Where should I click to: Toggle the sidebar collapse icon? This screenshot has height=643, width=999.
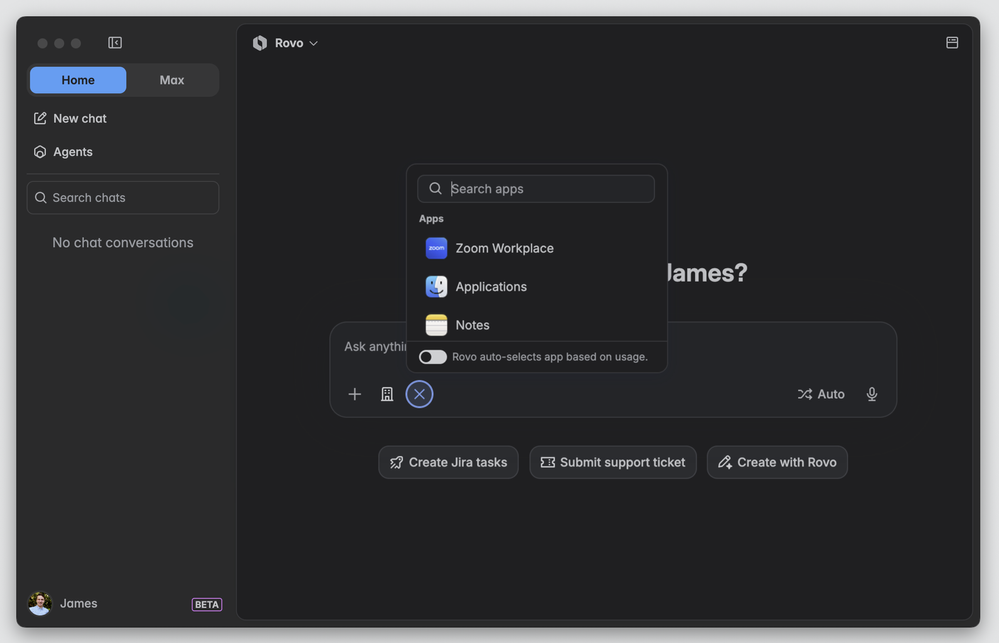click(x=115, y=43)
